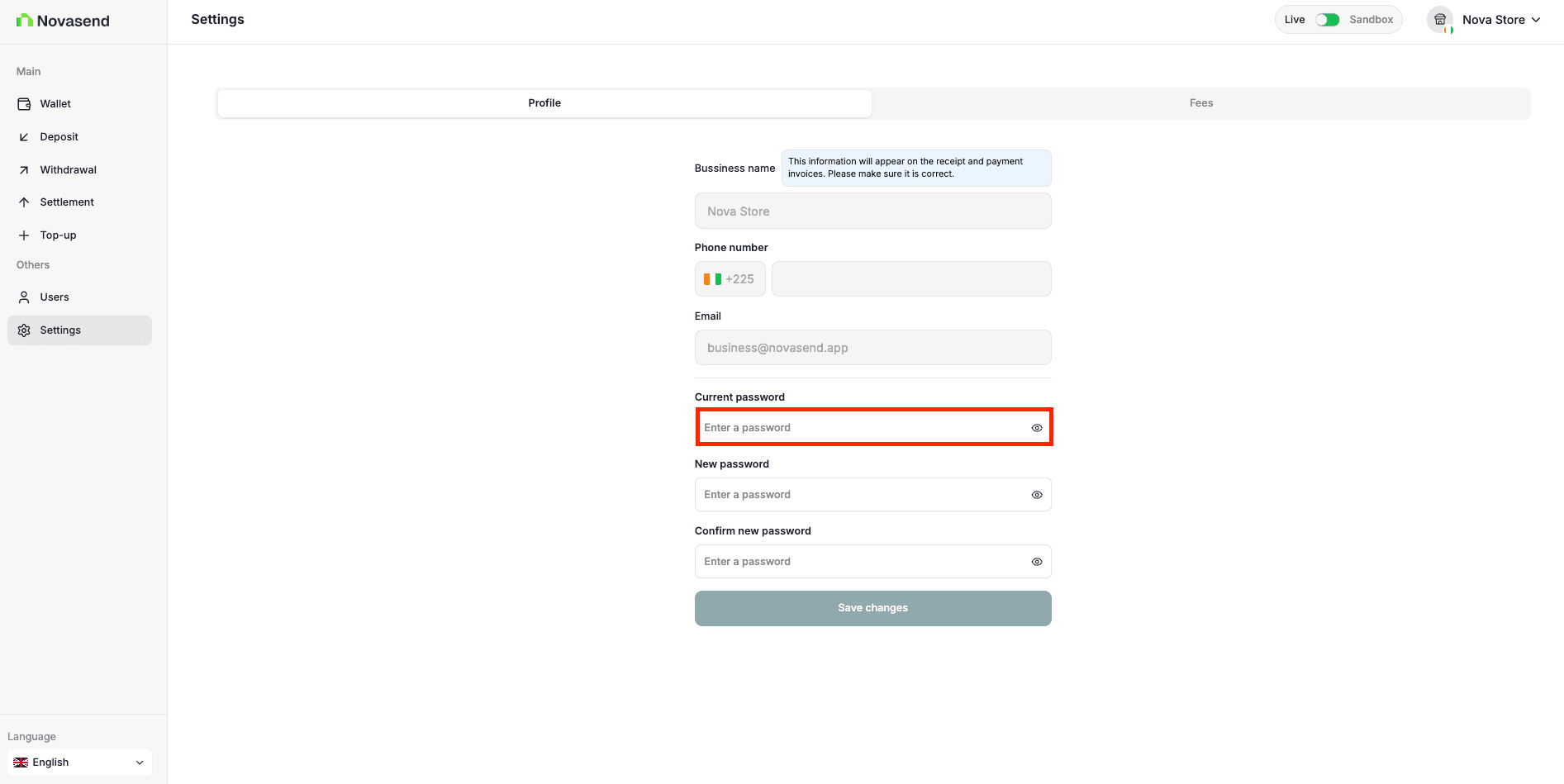This screenshot has height=784, width=1564.
Task: Select the Settings gear icon
Action: click(24, 330)
